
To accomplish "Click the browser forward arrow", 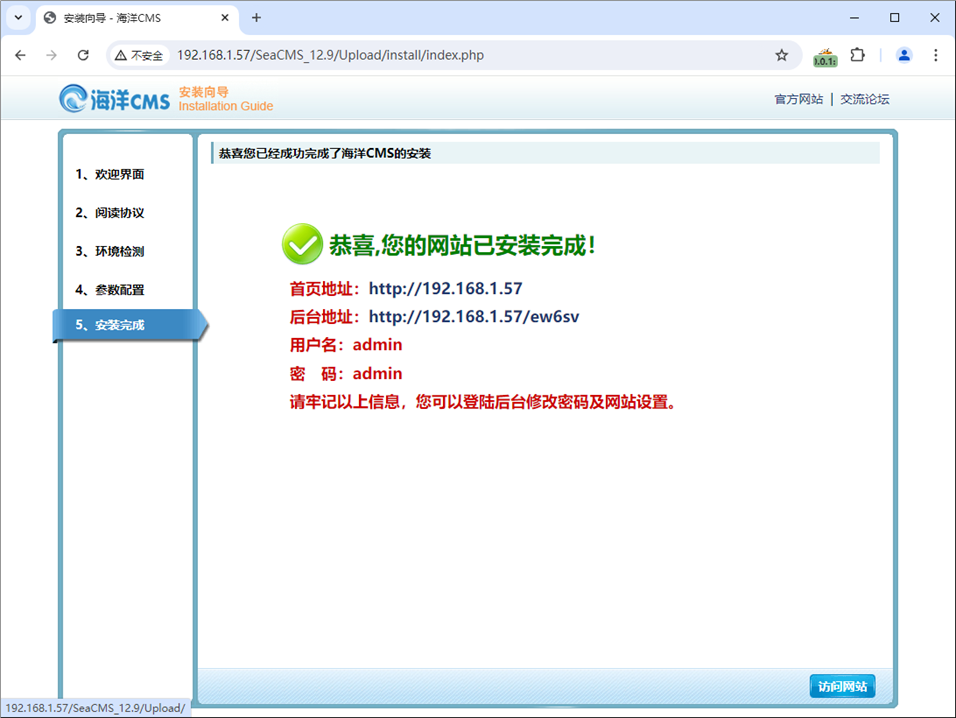I will click(x=52, y=55).
